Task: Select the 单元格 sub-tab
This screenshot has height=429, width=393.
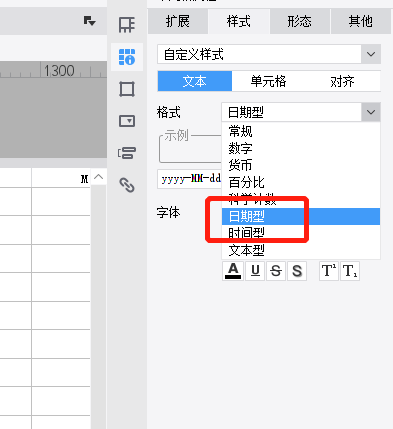Action: pos(268,81)
